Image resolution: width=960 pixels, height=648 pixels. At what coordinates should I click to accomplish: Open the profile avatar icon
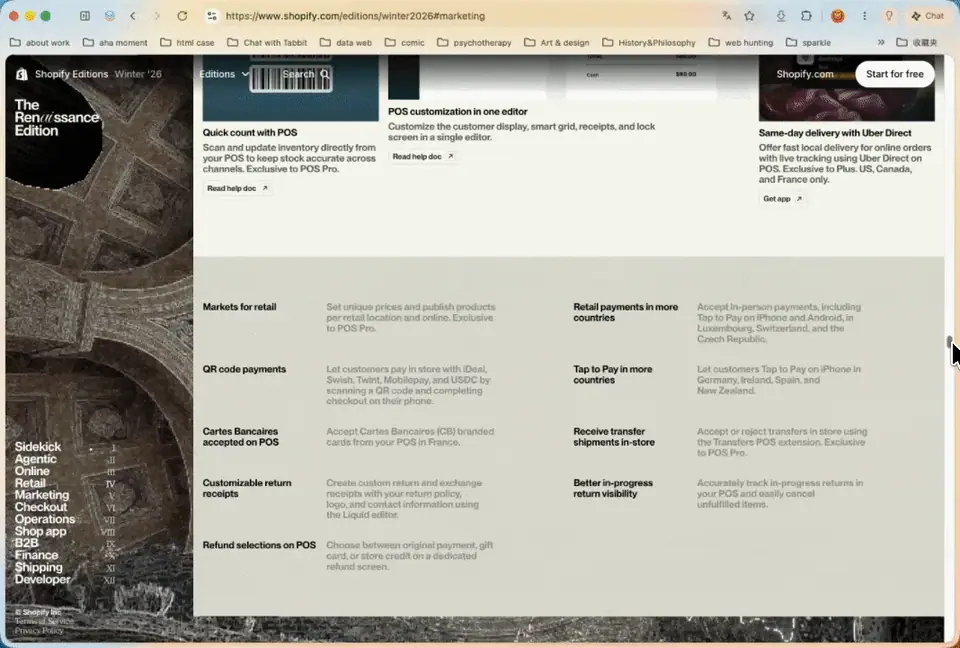click(838, 16)
